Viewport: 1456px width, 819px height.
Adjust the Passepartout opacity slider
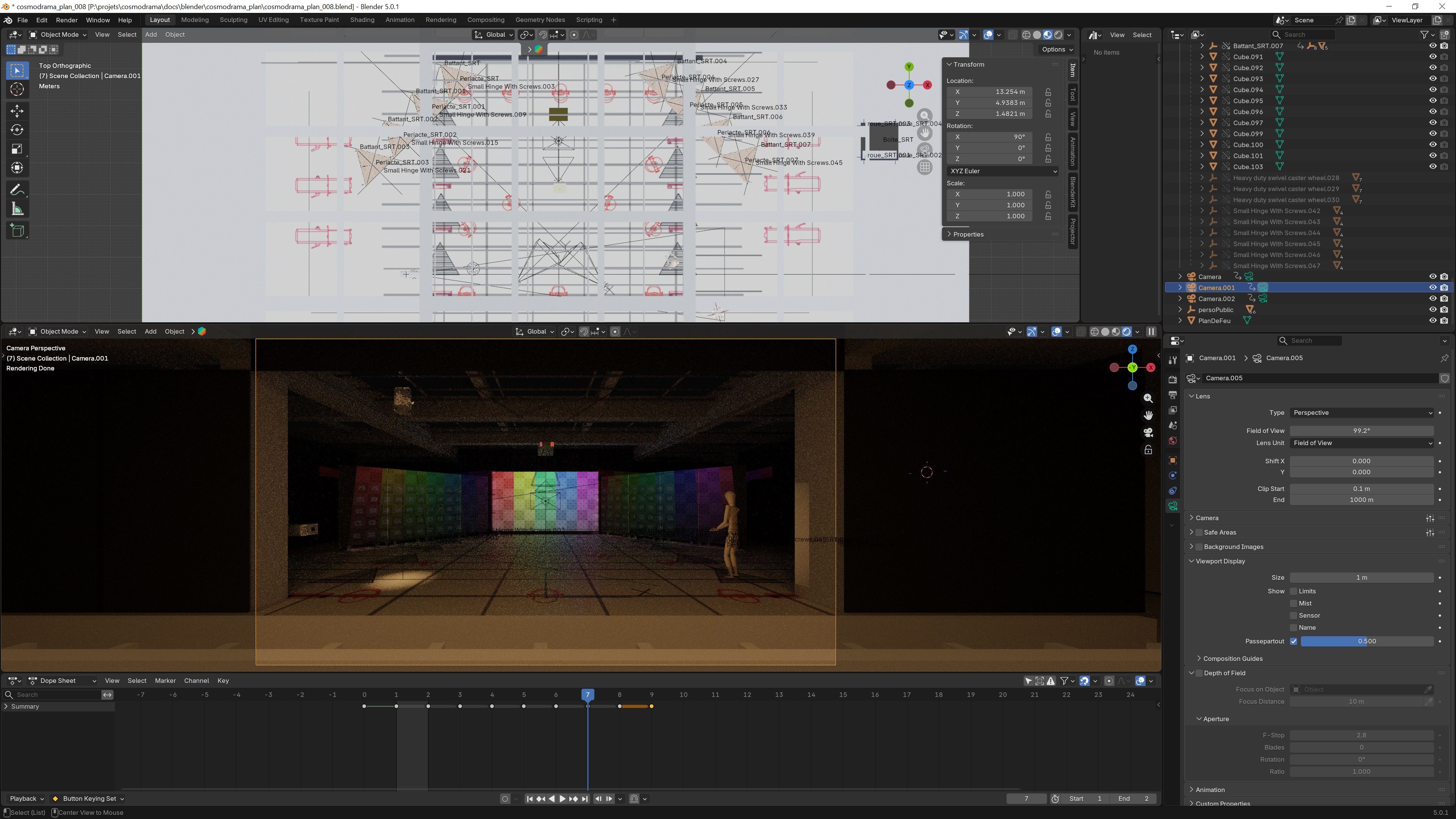[1367, 641]
